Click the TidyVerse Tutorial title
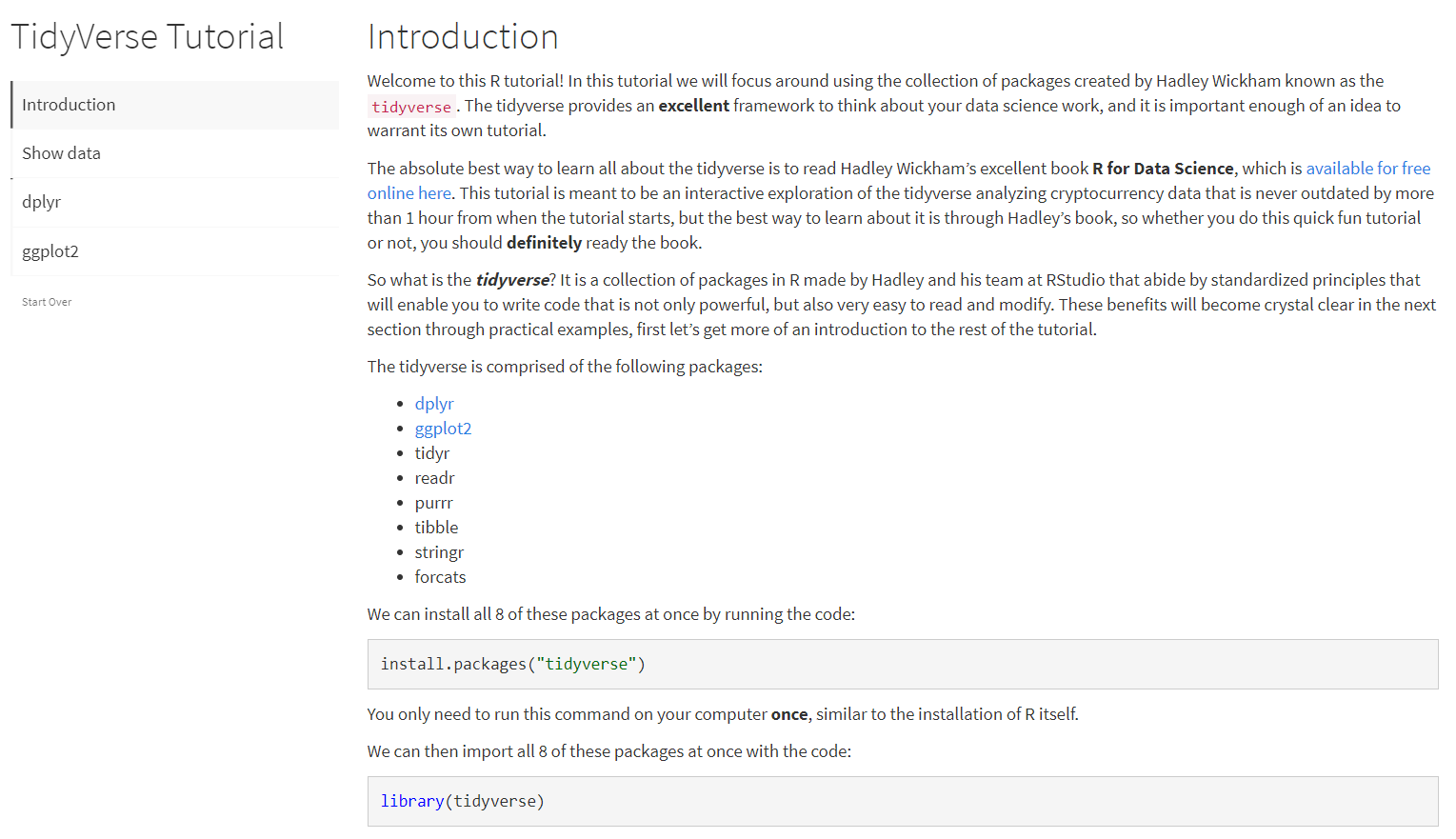 pyautogui.click(x=148, y=37)
